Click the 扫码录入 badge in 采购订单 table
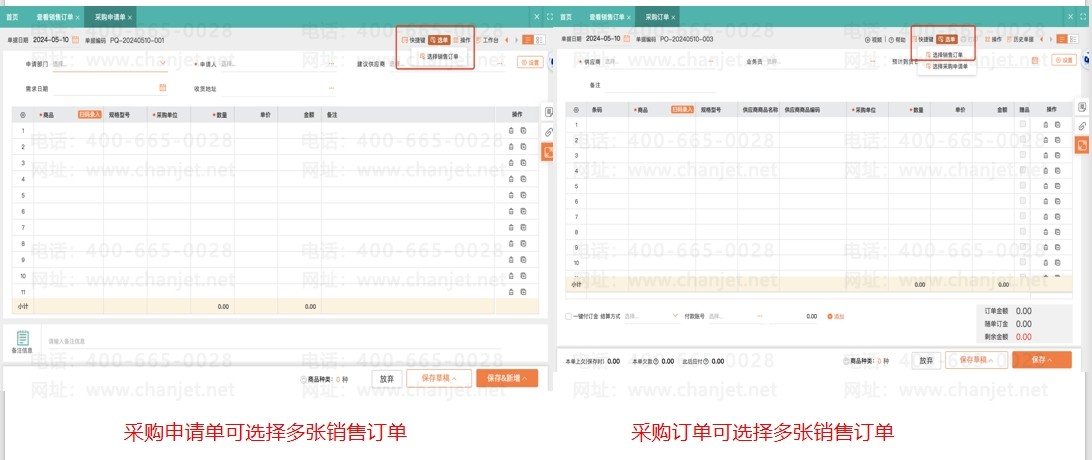This screenshot has width=1092, height=460. tap(682, 108)
